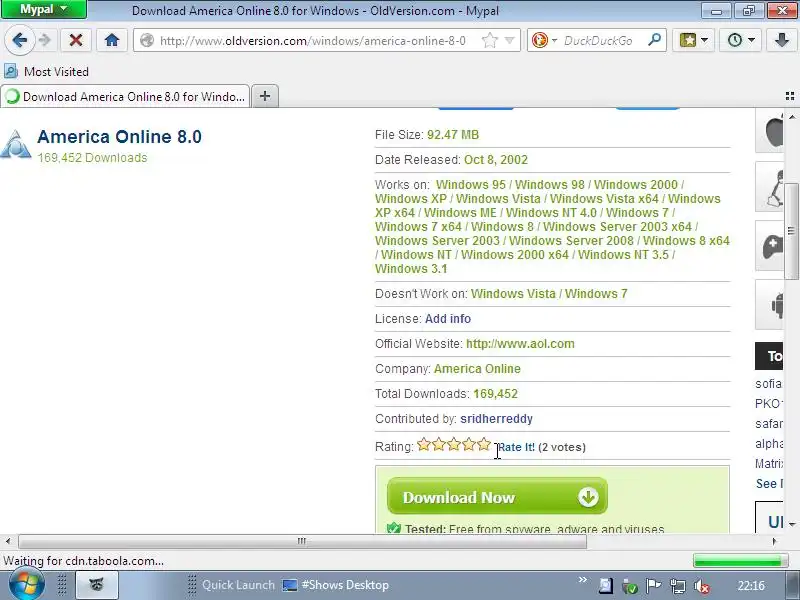Viewport: 800px width, 600px height.
Task: Click the scroll up arrow
Action: coord(791,117)
